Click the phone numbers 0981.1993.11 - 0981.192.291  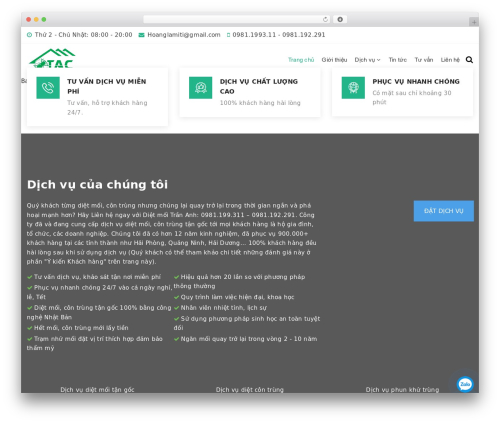279,35
